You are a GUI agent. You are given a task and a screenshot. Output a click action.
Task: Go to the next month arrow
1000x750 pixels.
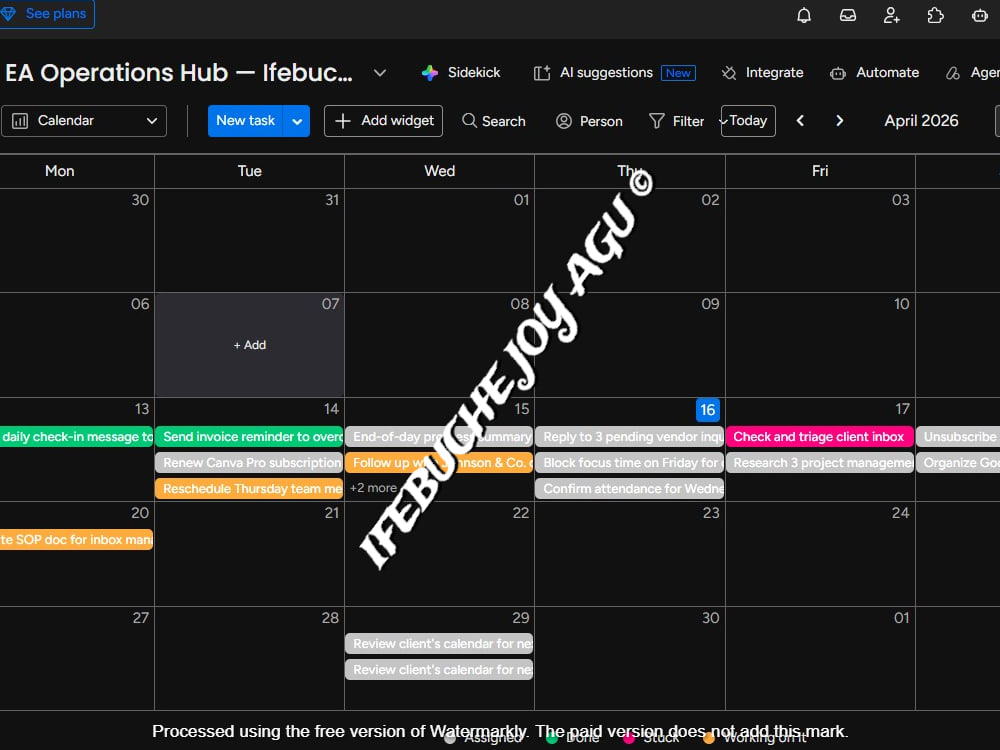click(x=839, y=121)
